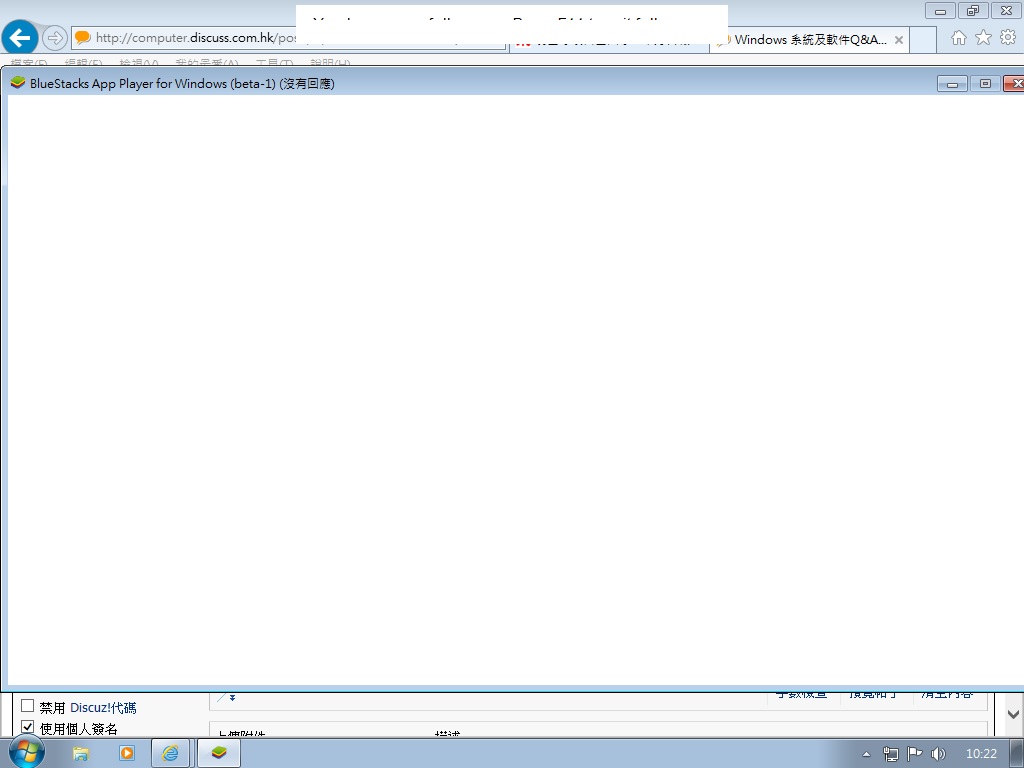1024x768 pixels.
Task: Uncheck the 使用個人簽名 checkbox
Action: pos(27,727)
